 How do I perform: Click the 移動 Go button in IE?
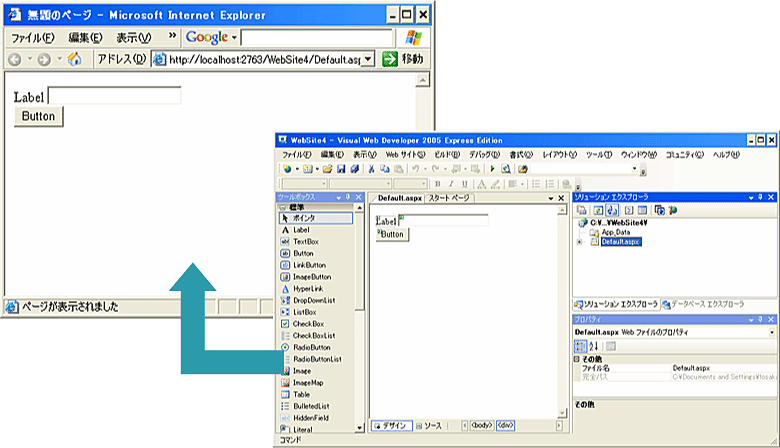click(x=402, y=59)
